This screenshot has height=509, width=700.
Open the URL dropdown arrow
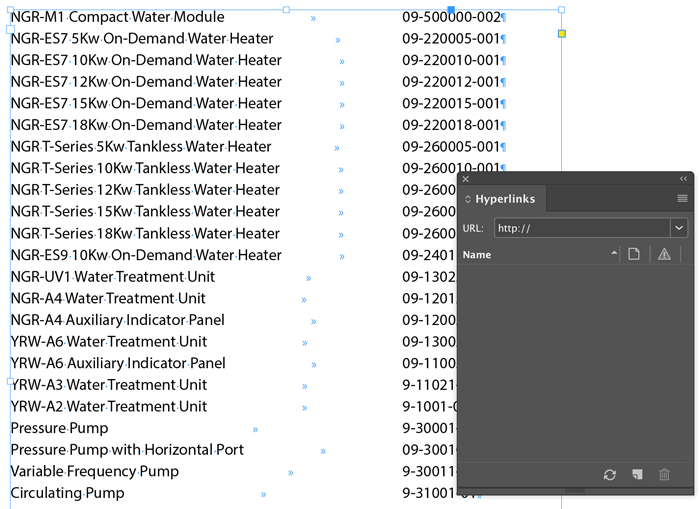click(679, 228)
